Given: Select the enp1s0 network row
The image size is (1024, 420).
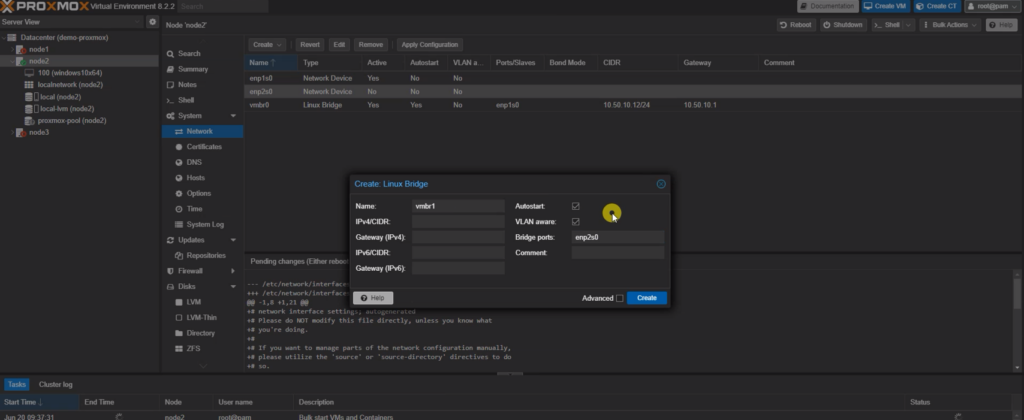Looking at the screenshot, I should pyautogui.click(x=632, y=78).
